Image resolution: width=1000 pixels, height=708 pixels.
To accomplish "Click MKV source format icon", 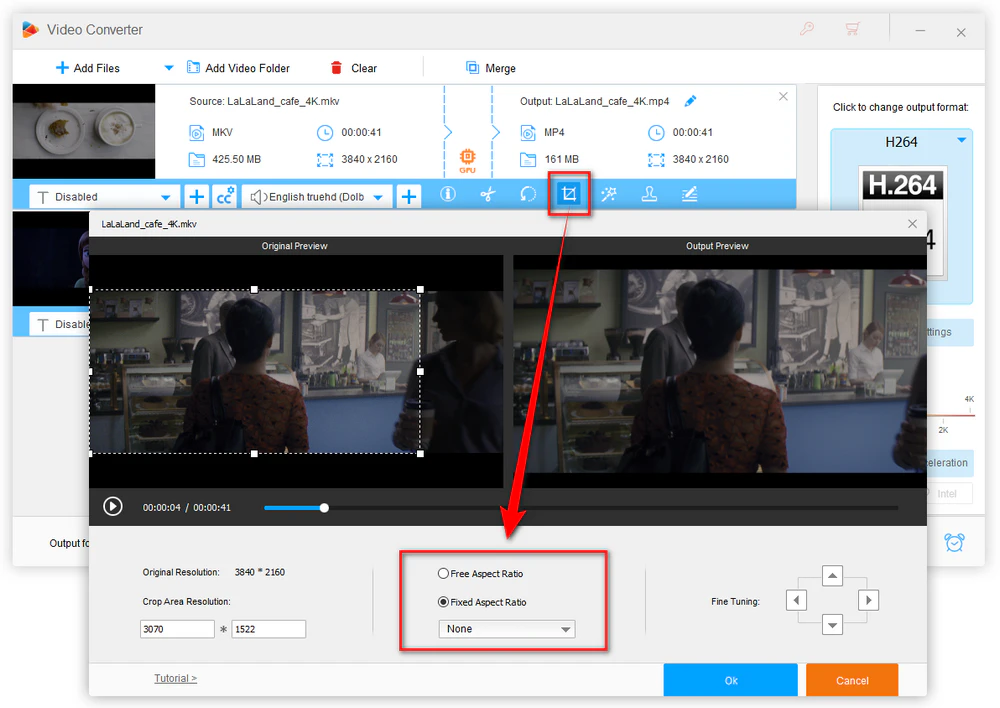I will (x=196, y=133).
